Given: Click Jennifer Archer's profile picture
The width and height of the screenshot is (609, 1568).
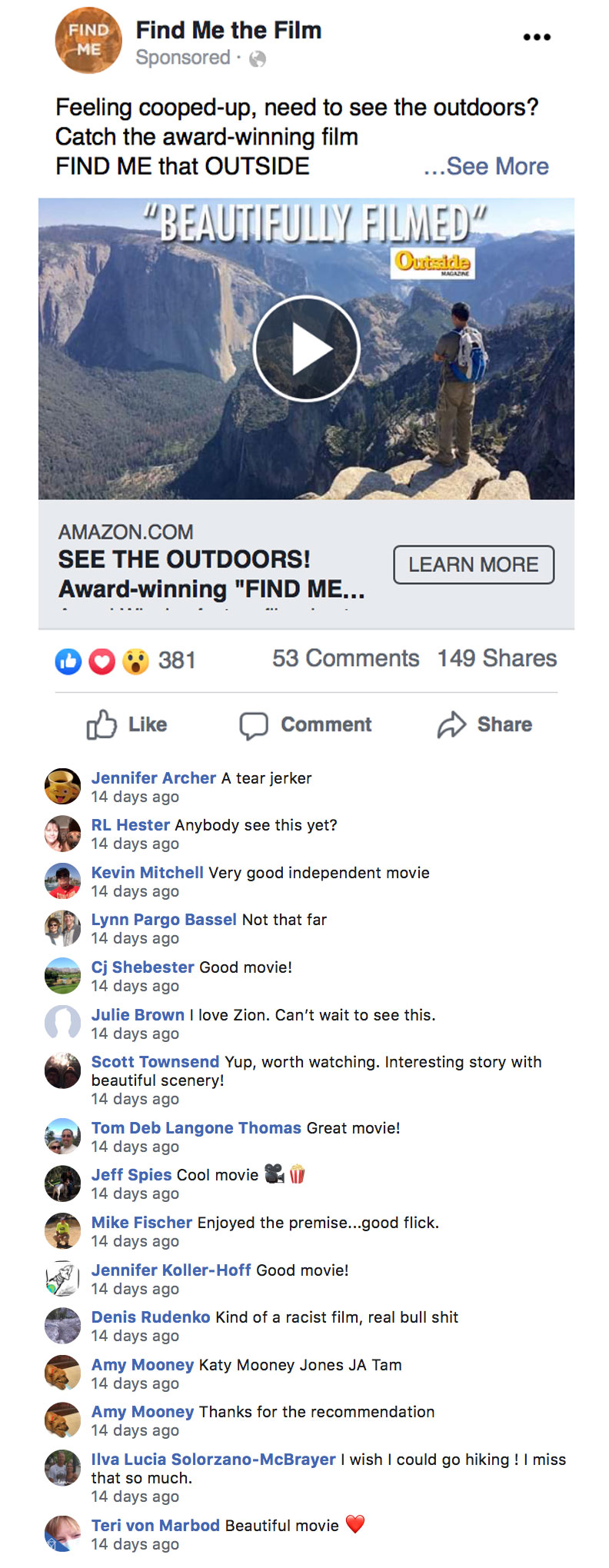Looking at the screenshot, I should pos(62,787).
